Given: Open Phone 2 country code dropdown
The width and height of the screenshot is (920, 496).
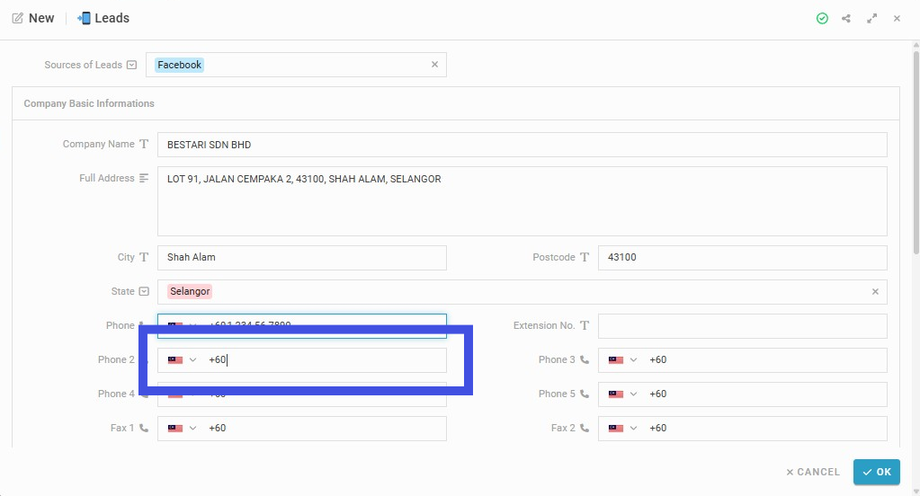Looking at the screenshot, I should [182, 360].
